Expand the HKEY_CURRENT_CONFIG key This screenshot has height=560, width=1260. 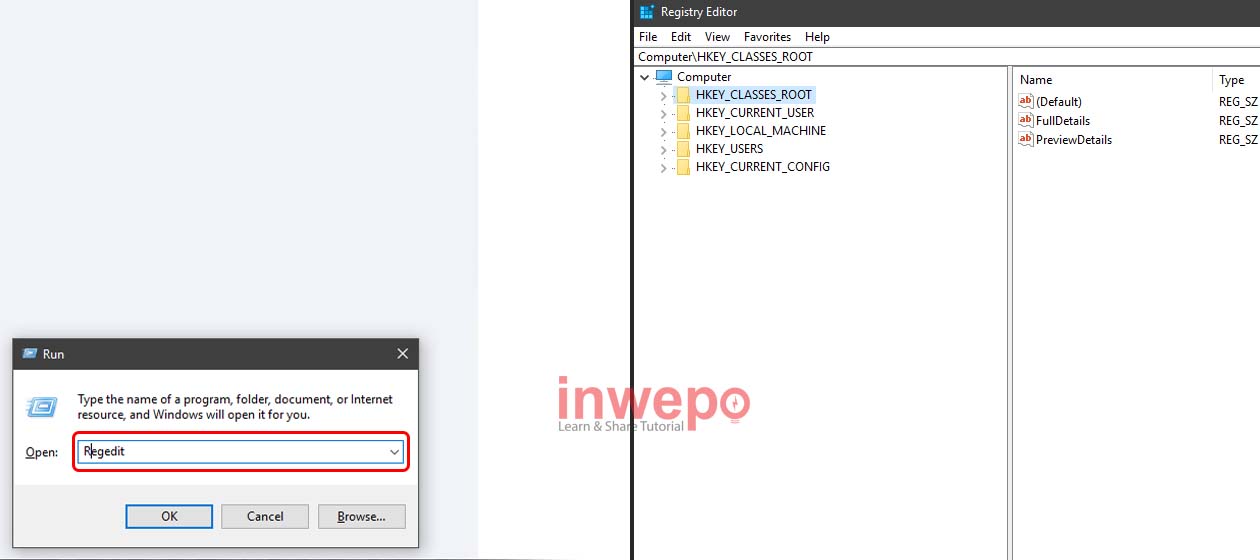pyautogui.click(x=663, y=168)
